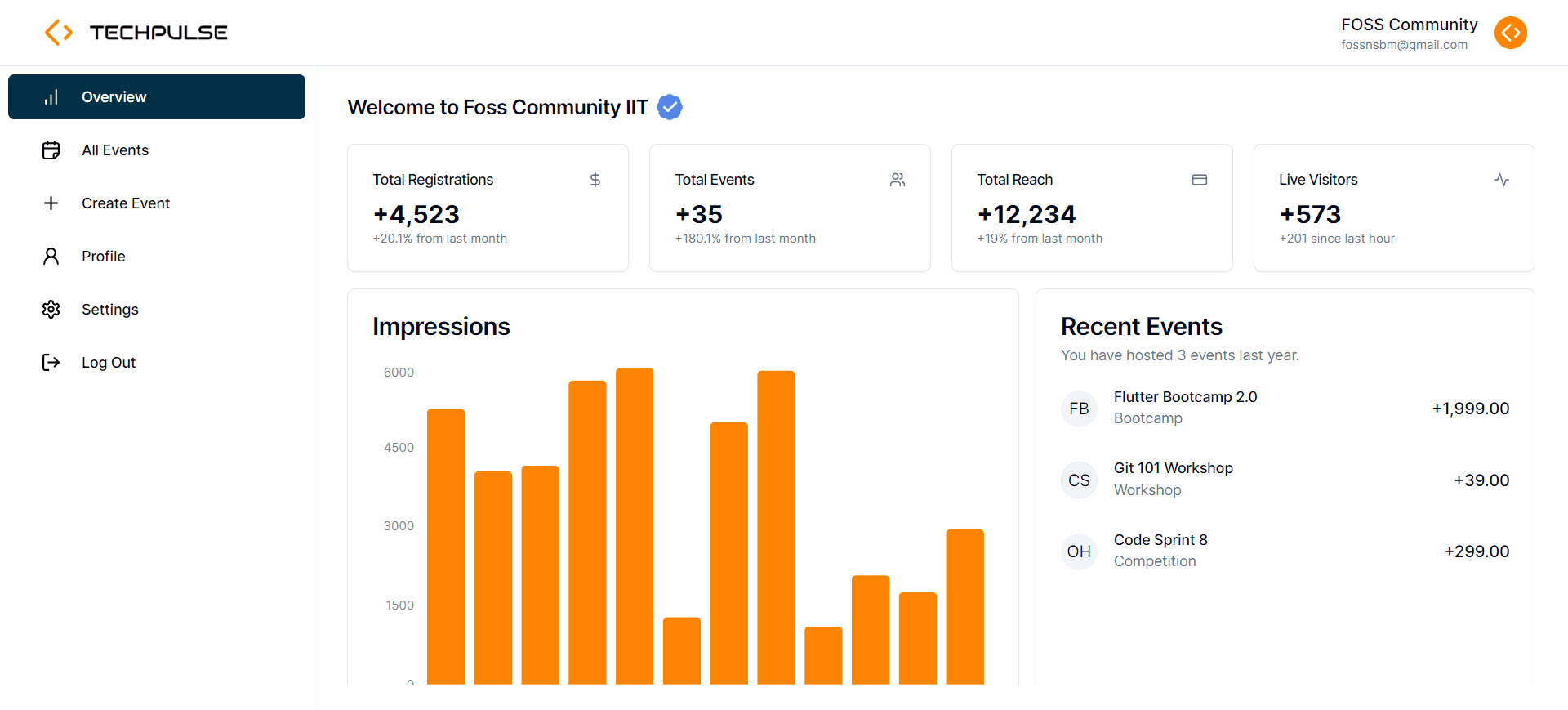Click +20.1% from last month text
1568x710 pixels.
pyautogui.click(x=440, y=239)
